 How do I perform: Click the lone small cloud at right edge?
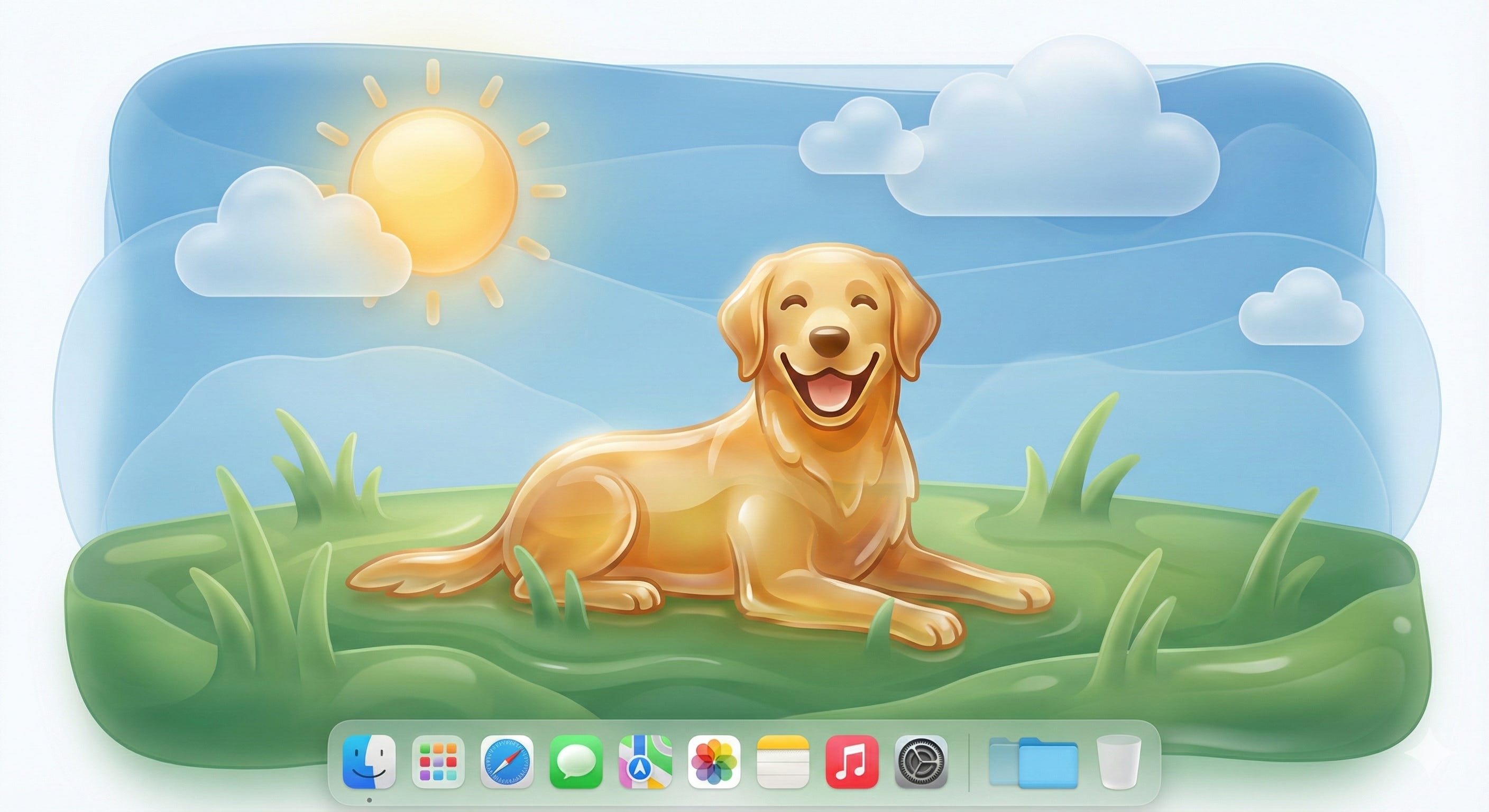coord(1301,318)
